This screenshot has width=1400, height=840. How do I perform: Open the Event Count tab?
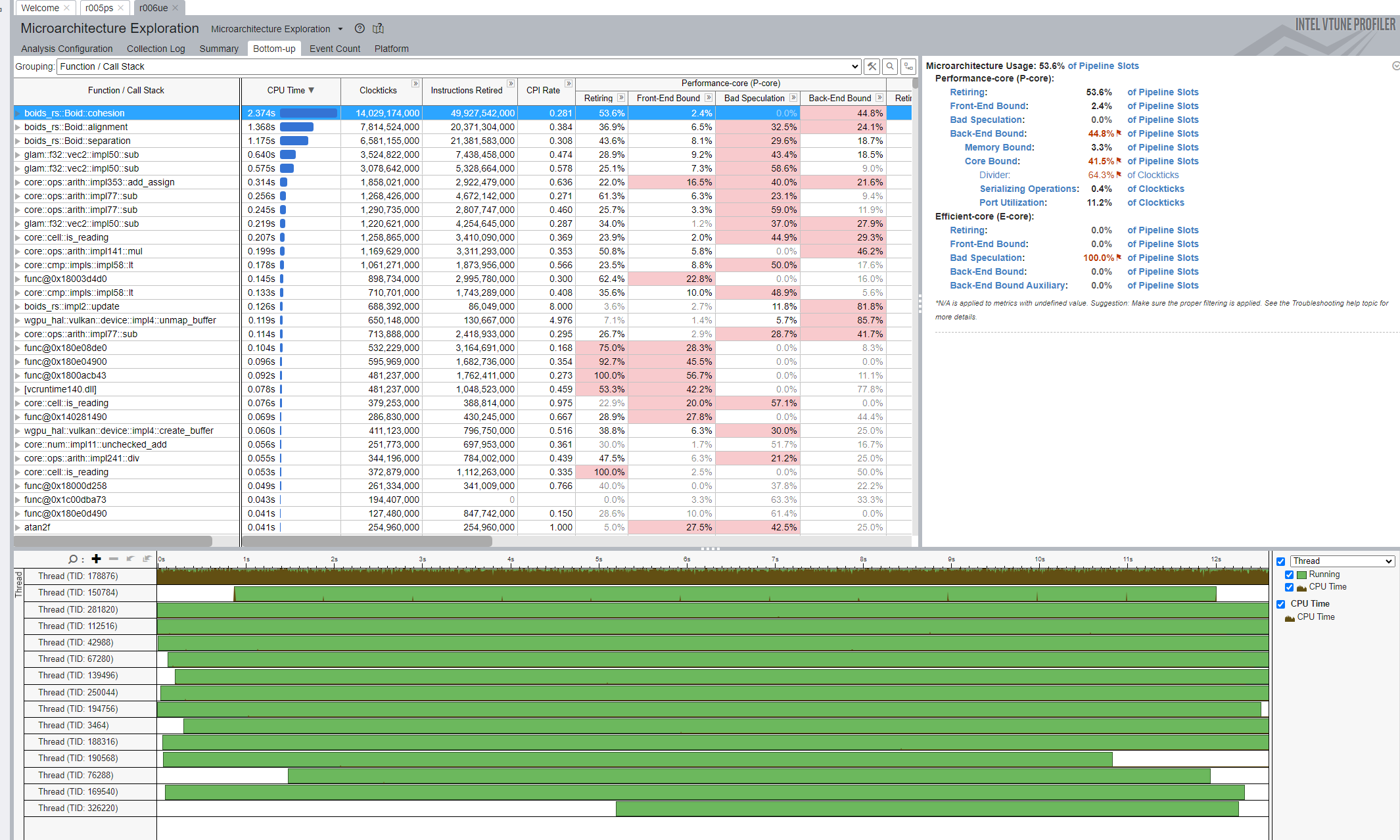pyautogui.click(x=335, y=49)
